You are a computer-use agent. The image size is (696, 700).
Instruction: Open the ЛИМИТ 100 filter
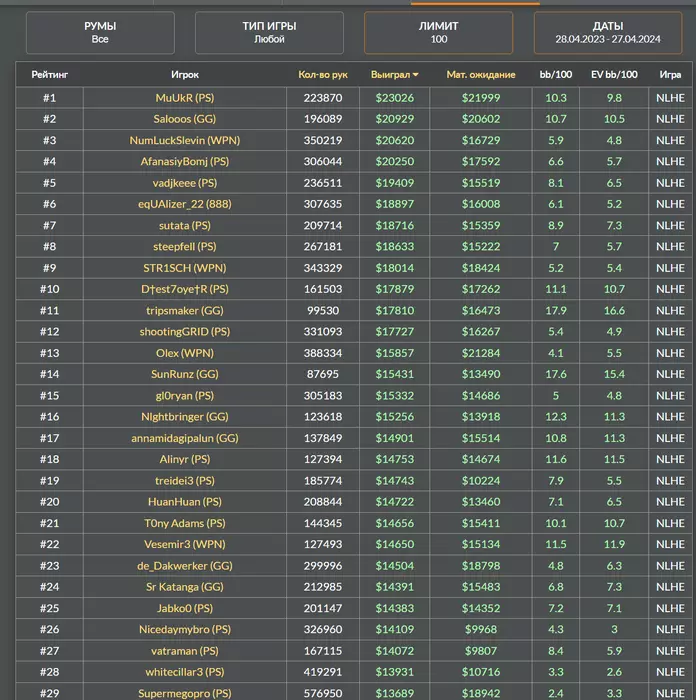[438, 33]
